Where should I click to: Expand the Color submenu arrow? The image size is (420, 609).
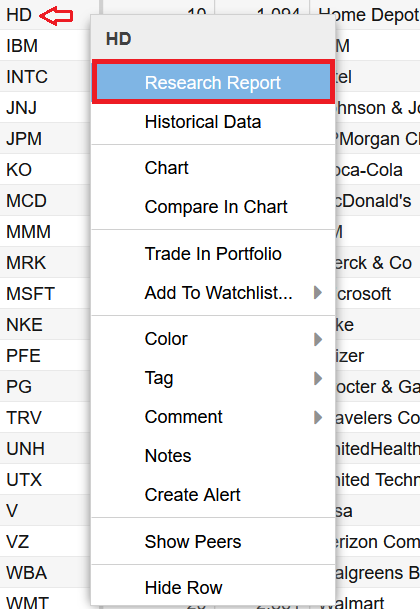[317, 339]
